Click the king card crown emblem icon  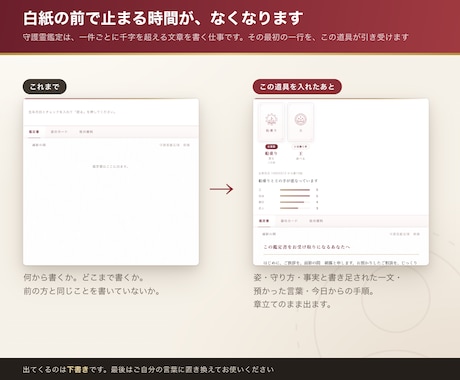coord(301,119)
